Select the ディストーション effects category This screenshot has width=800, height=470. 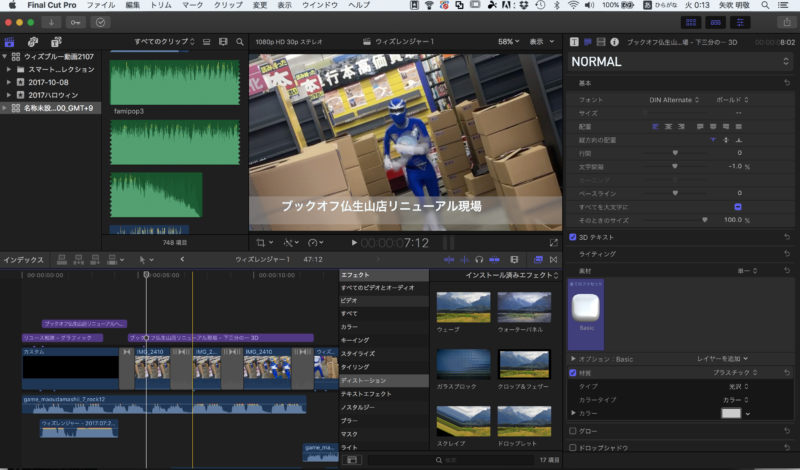click(x=384, y=381)
